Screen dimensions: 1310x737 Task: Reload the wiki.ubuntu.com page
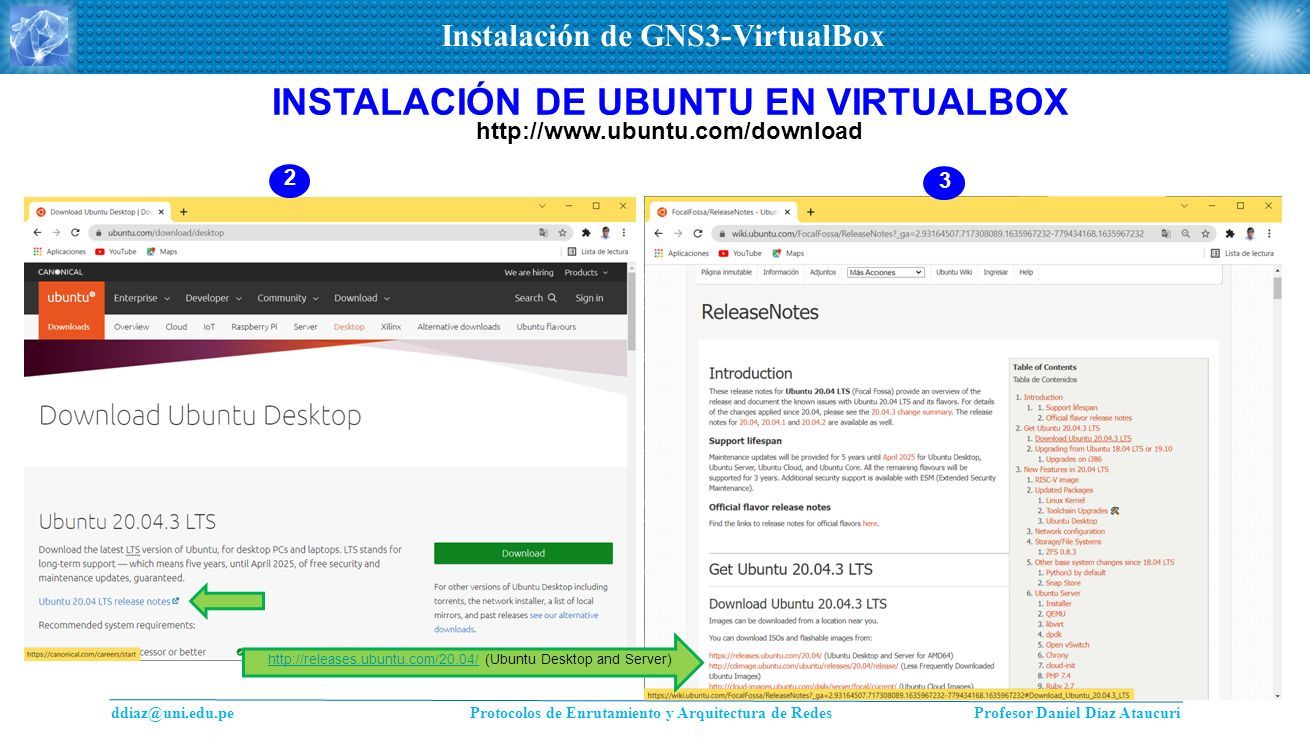[697, 233]
